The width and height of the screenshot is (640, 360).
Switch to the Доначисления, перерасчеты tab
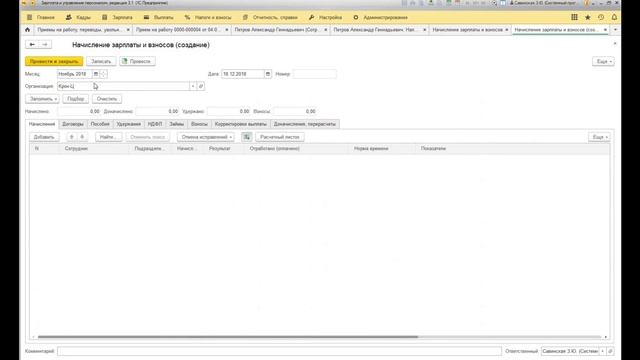(304, 124)
